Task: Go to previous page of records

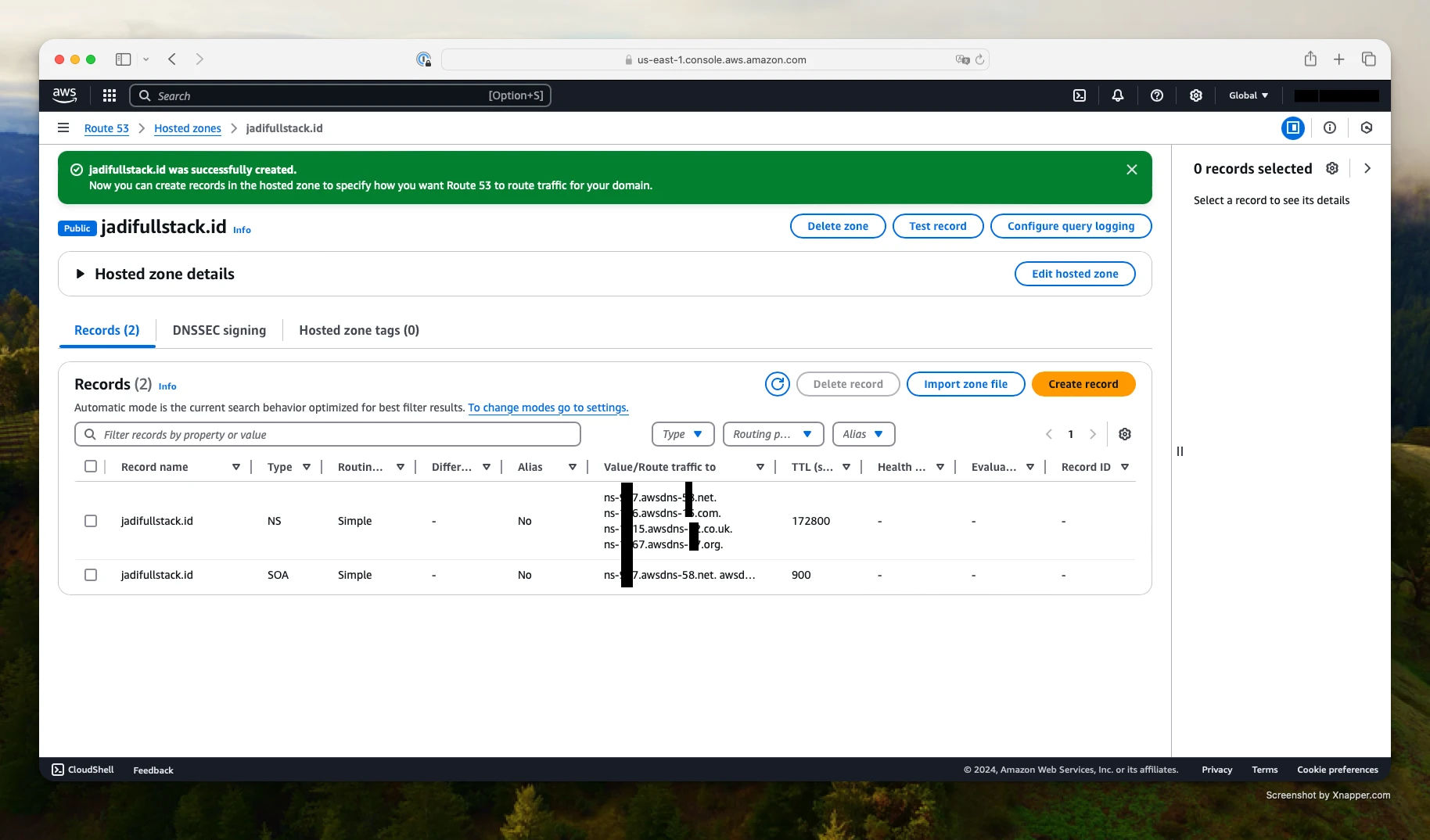Action: click(x=1049, y=434)
